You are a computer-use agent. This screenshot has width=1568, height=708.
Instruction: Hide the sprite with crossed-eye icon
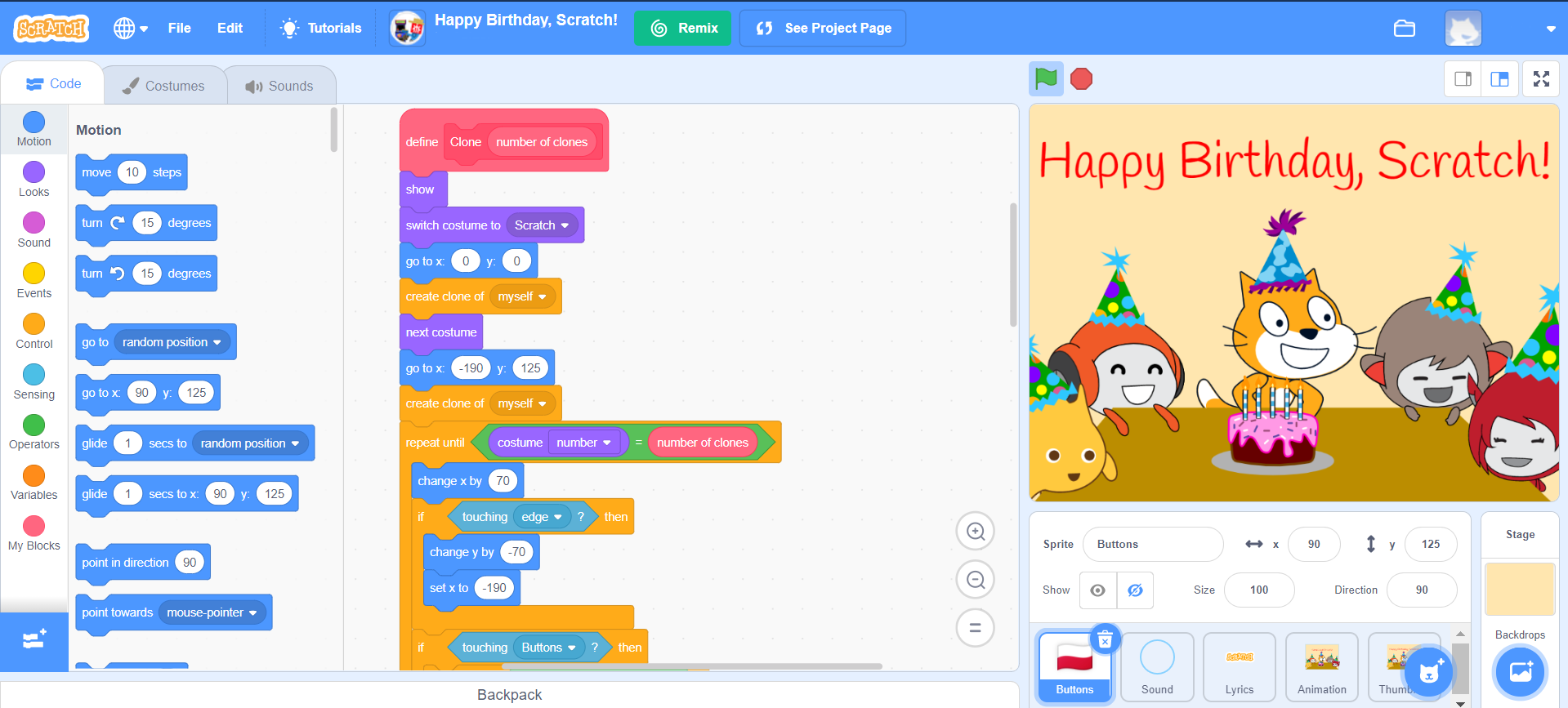tap(1135, 590)
